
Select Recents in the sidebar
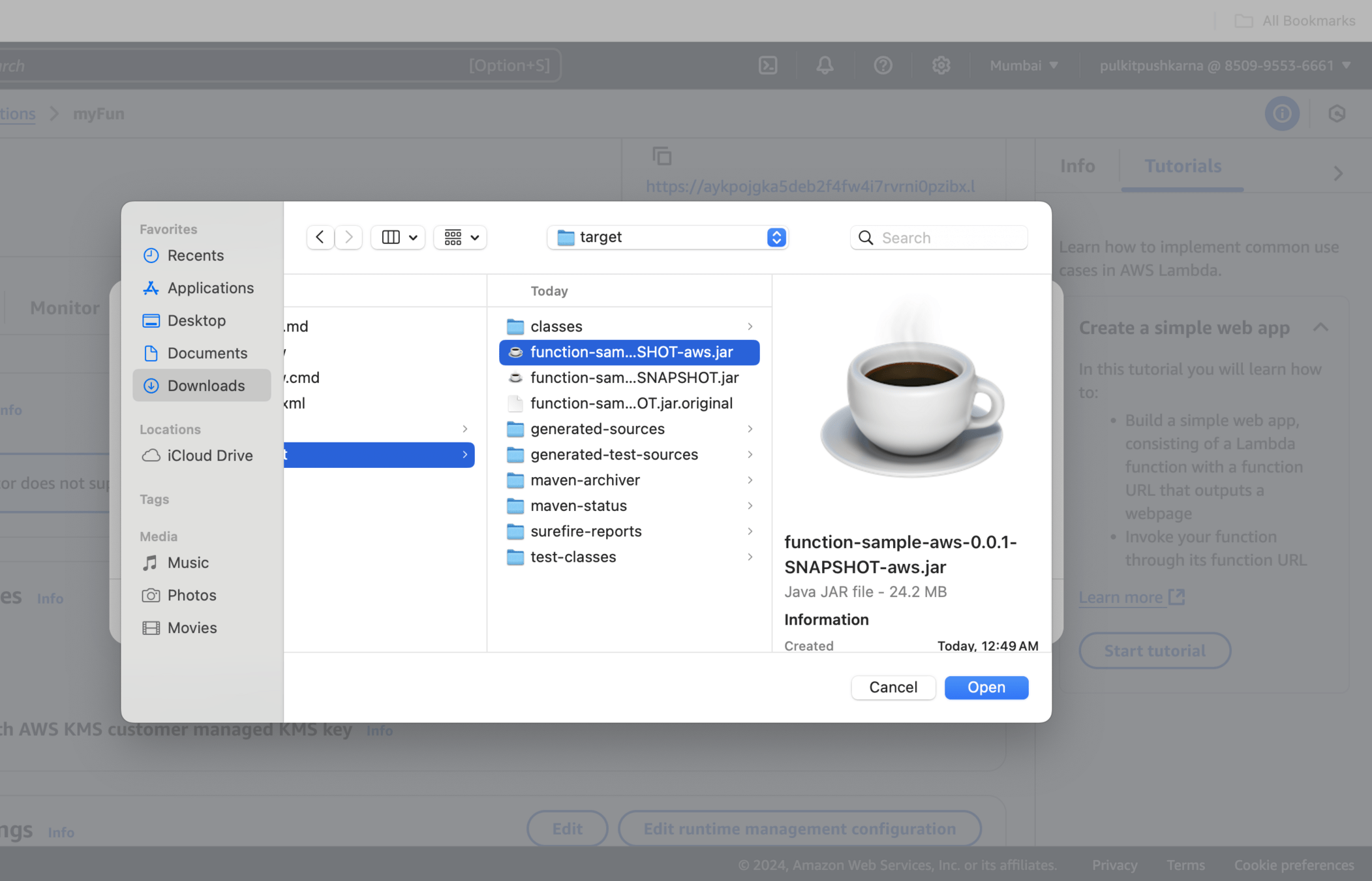point(195,255)
